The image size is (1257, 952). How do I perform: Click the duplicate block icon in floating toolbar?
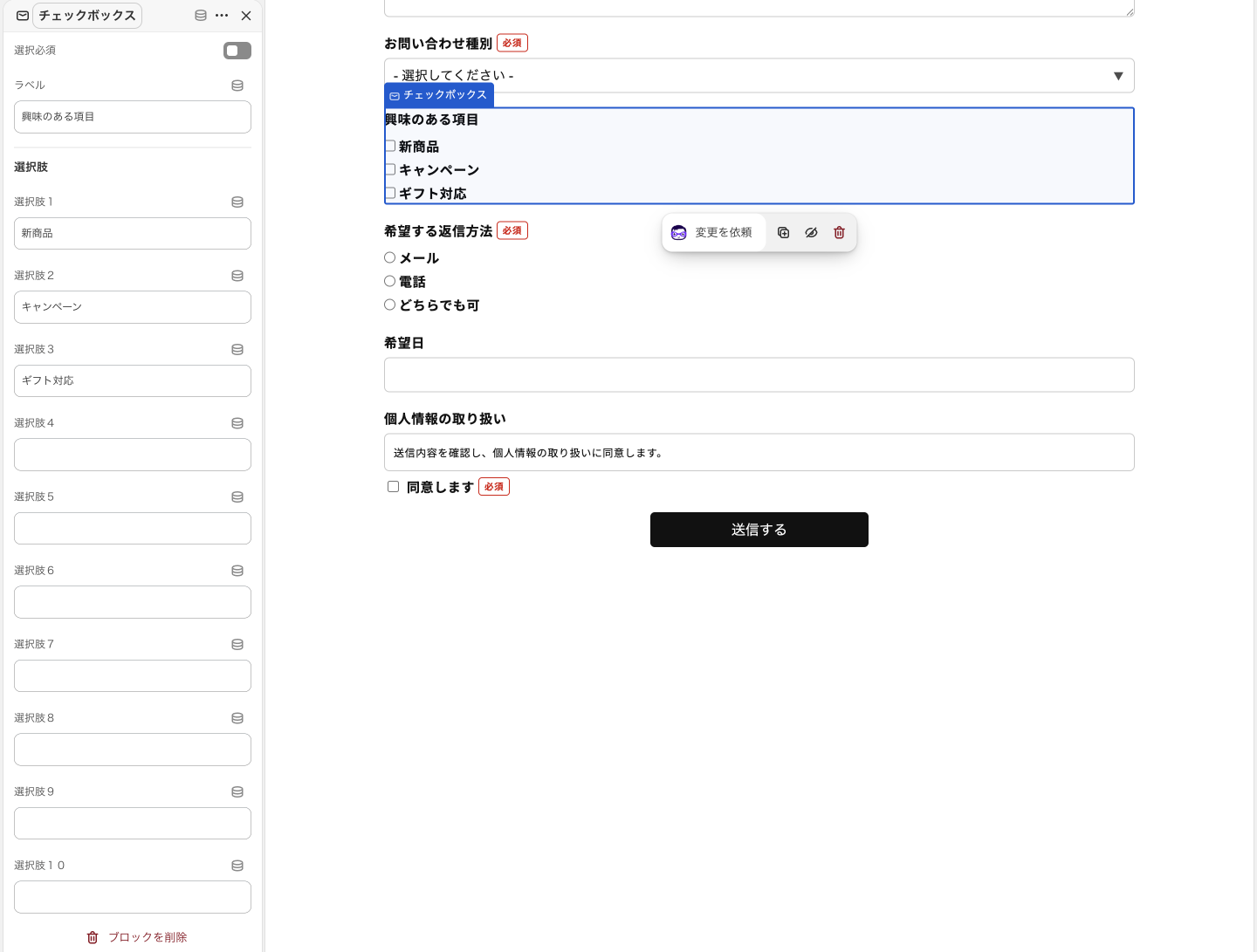point(783,233)
